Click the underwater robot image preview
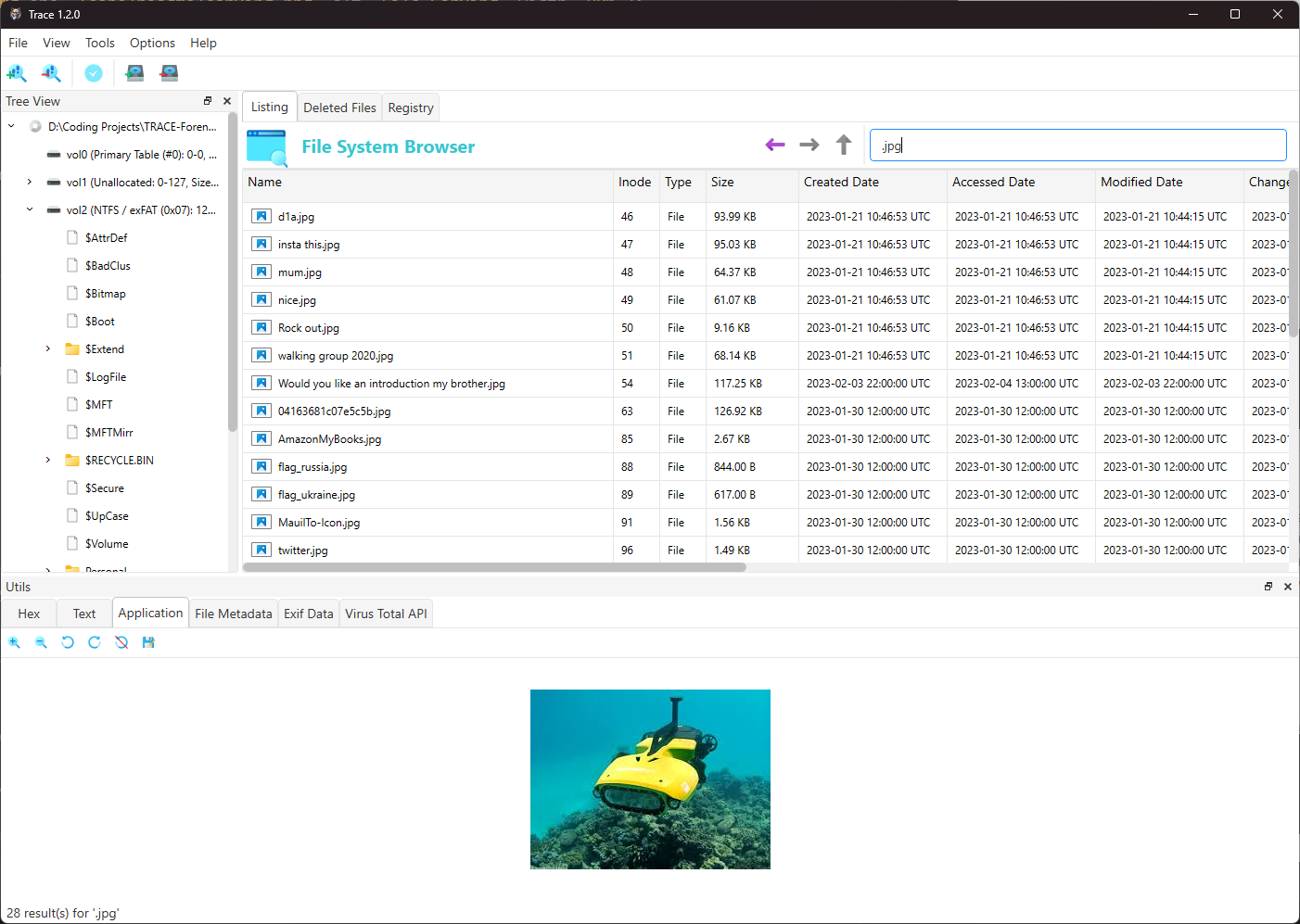 (x=650, y=779)
